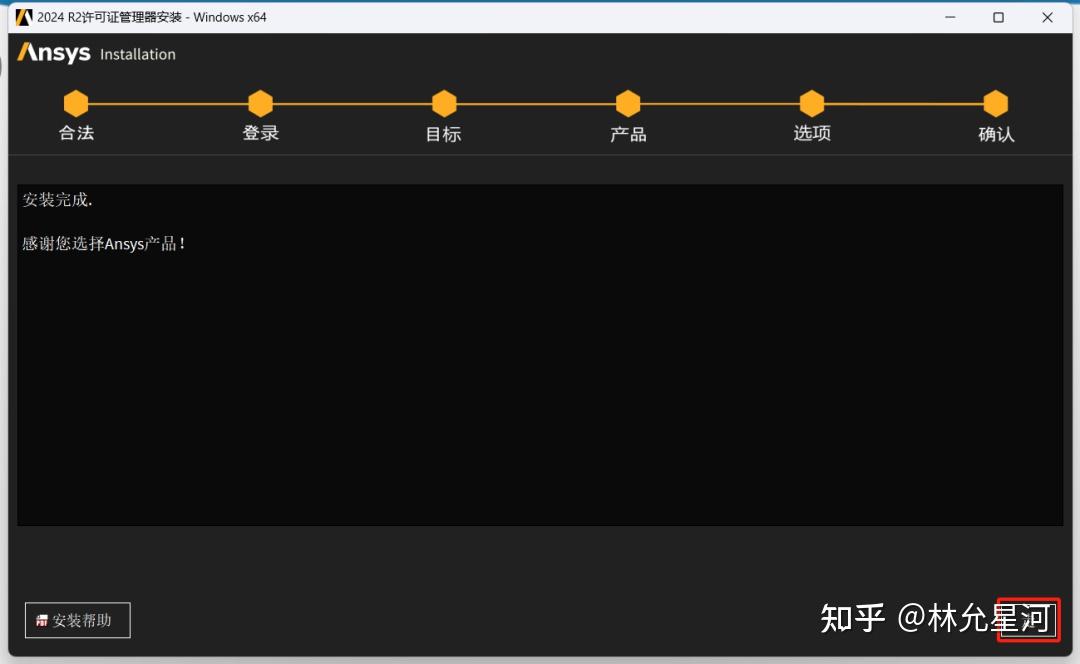1080x664 pixels.
Task: Click the 合法 step label text
Action: 76,132
